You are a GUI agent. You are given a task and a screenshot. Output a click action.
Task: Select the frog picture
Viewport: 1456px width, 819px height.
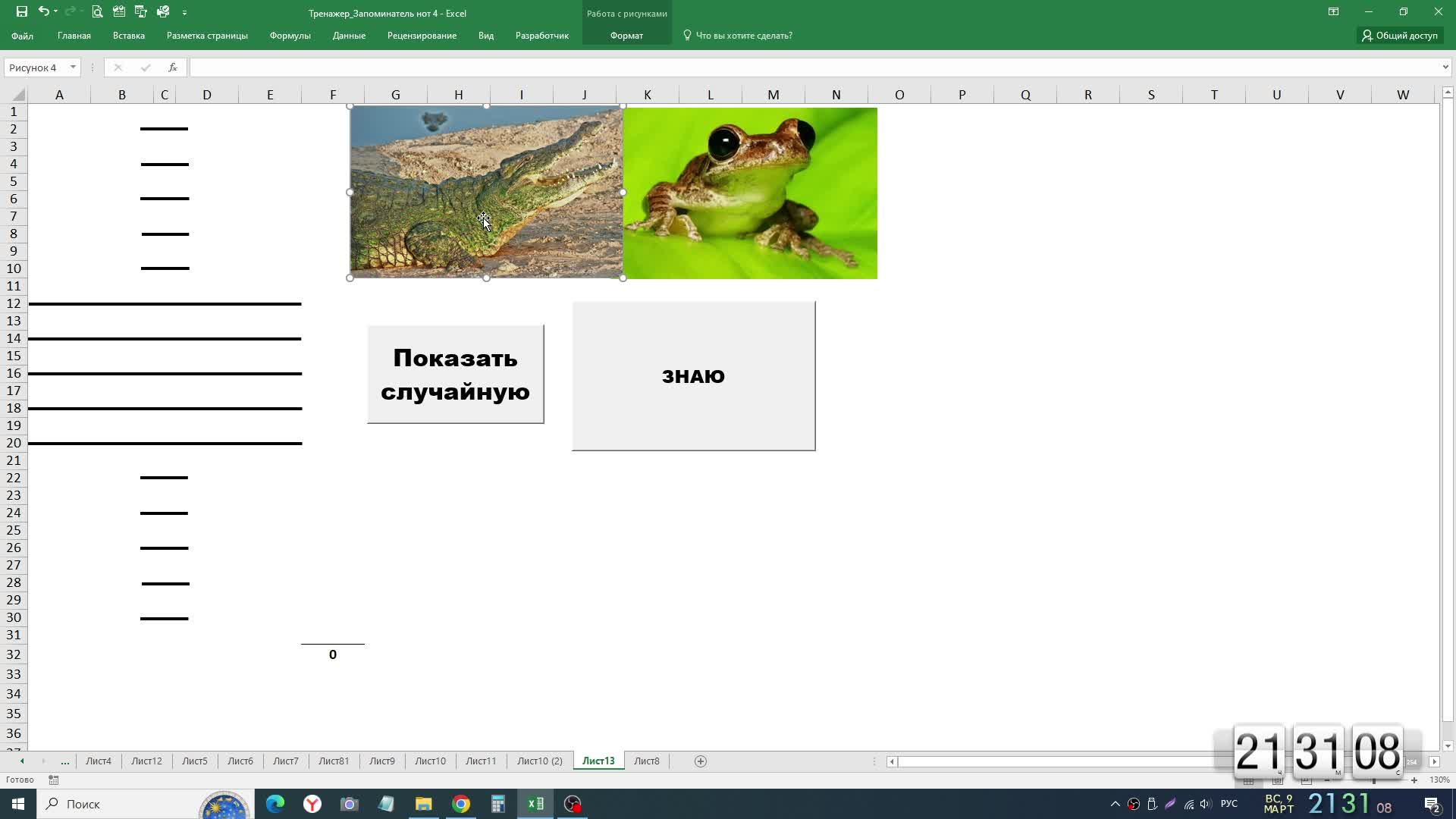[x=749, y=193]
